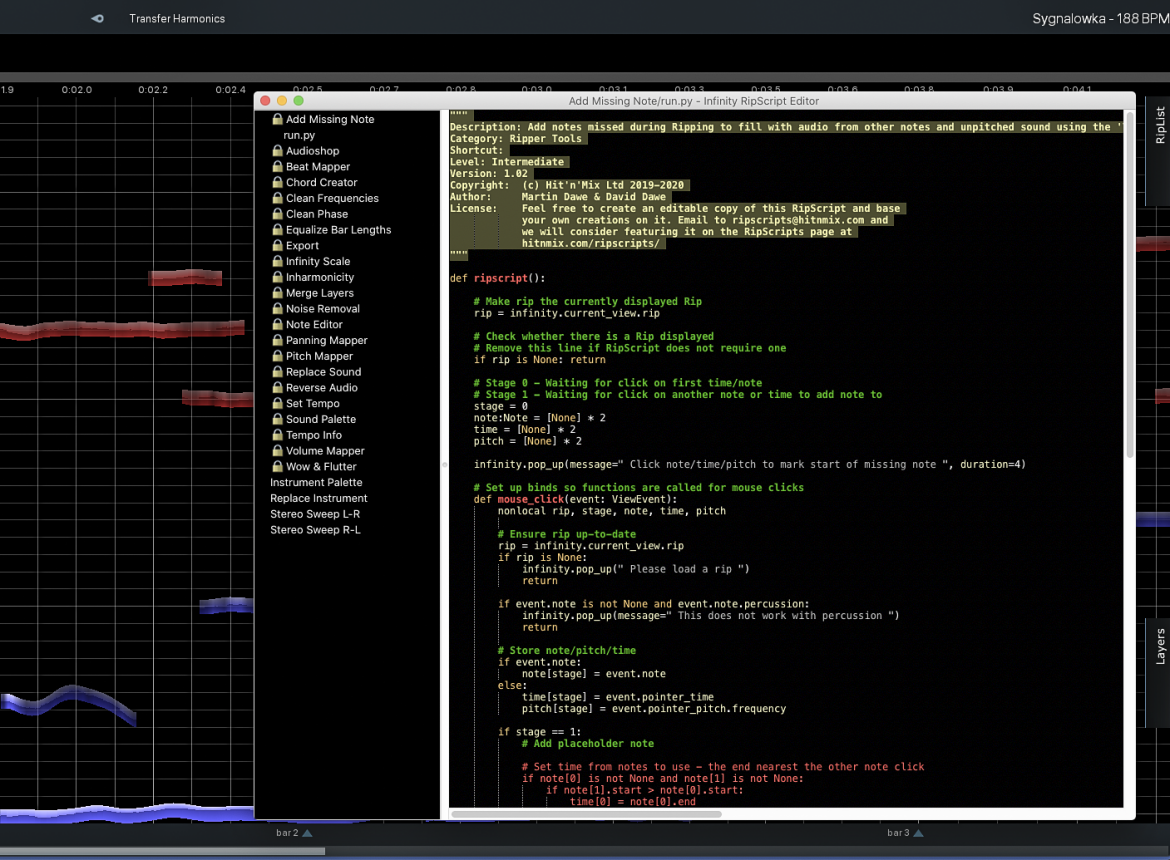Click the lock icon beside Infinity Scale
The height and width of the screenshot is (860, 1170).
pyautogui.click(x=277, y=260)
